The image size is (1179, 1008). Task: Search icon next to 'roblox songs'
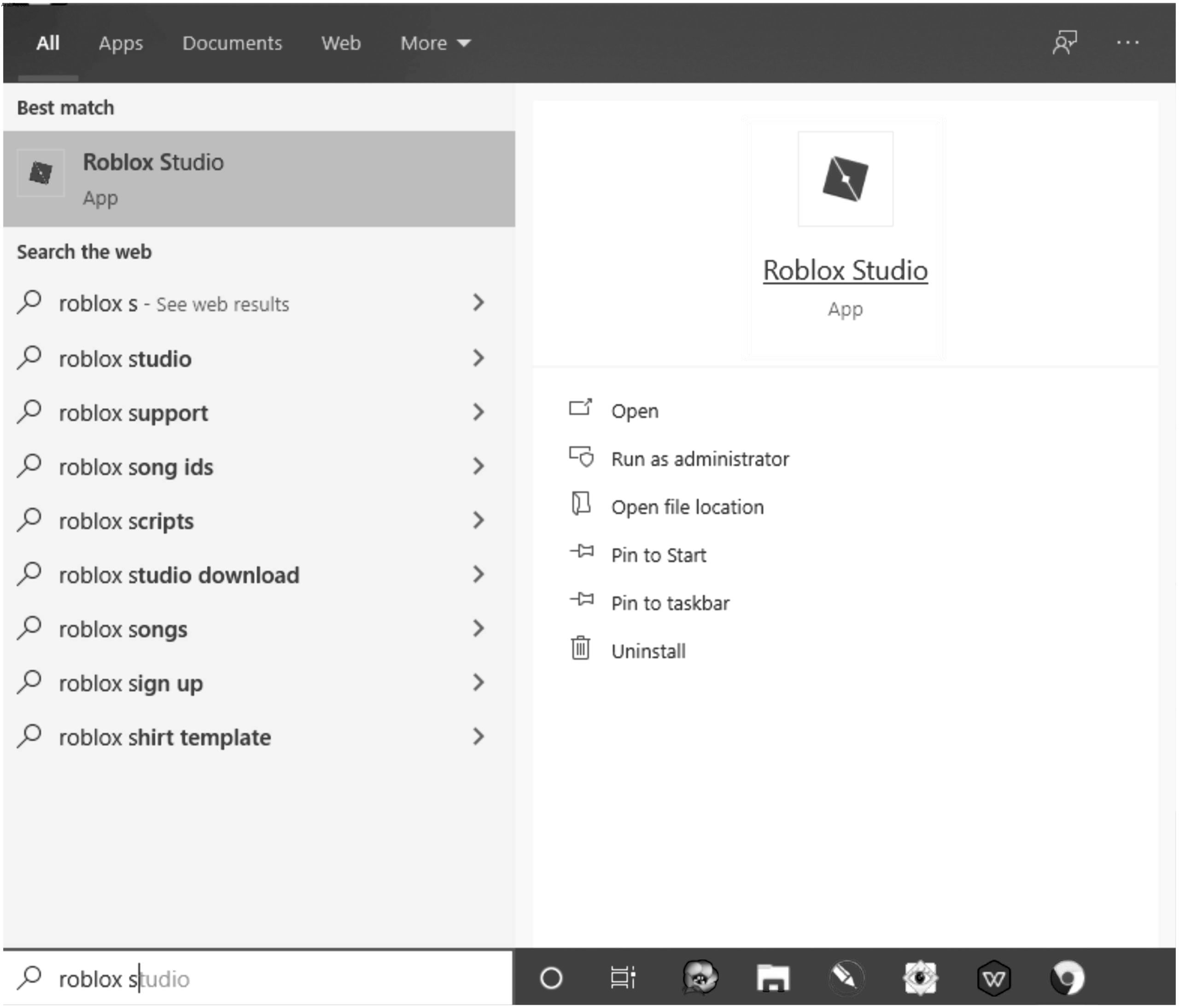coord(29,628)
